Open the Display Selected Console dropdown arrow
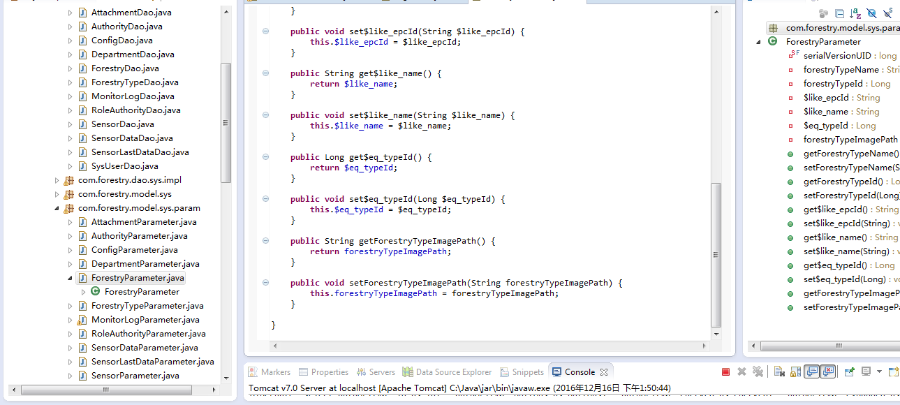This screenshot has height=405, width=900. [x=879, y=372]
